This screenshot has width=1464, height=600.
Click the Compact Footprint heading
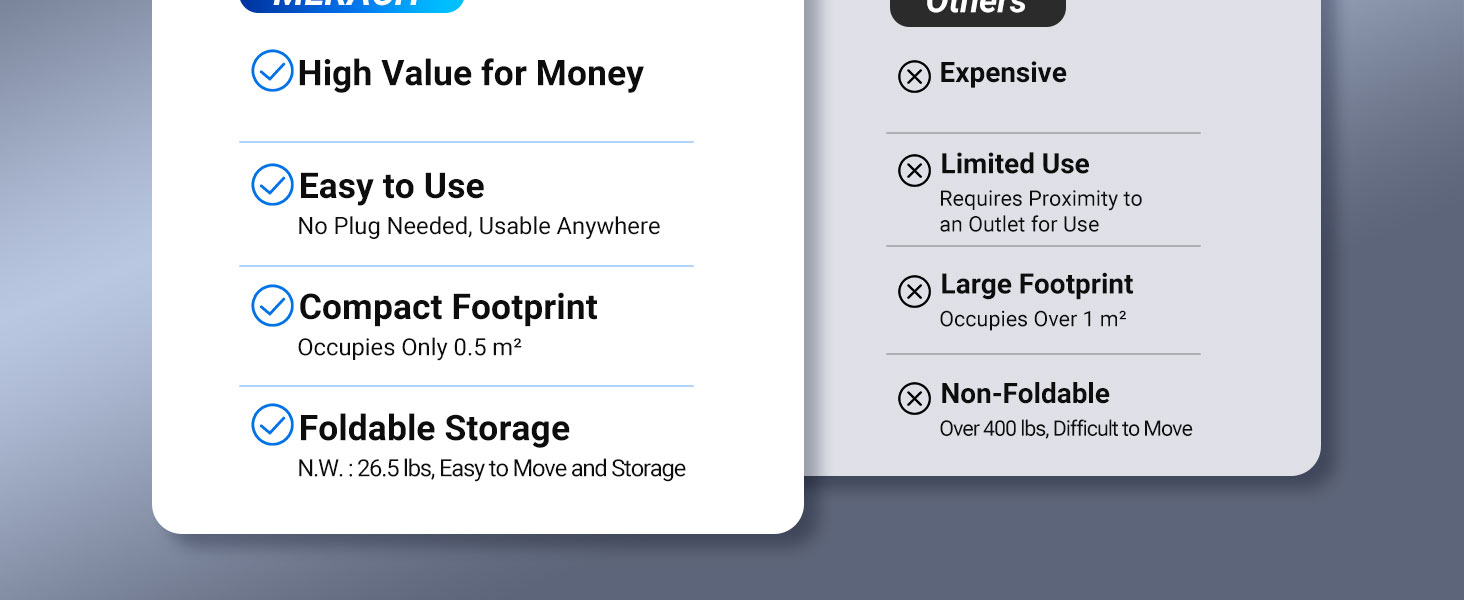tap(448, 307)
